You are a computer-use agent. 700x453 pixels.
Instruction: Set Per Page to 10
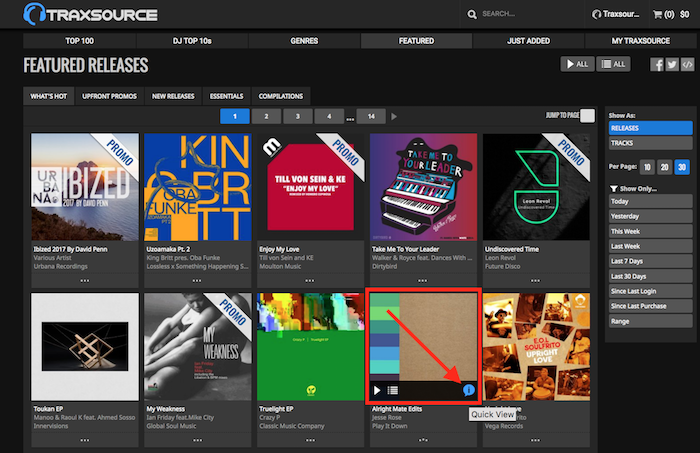point(649,167)
